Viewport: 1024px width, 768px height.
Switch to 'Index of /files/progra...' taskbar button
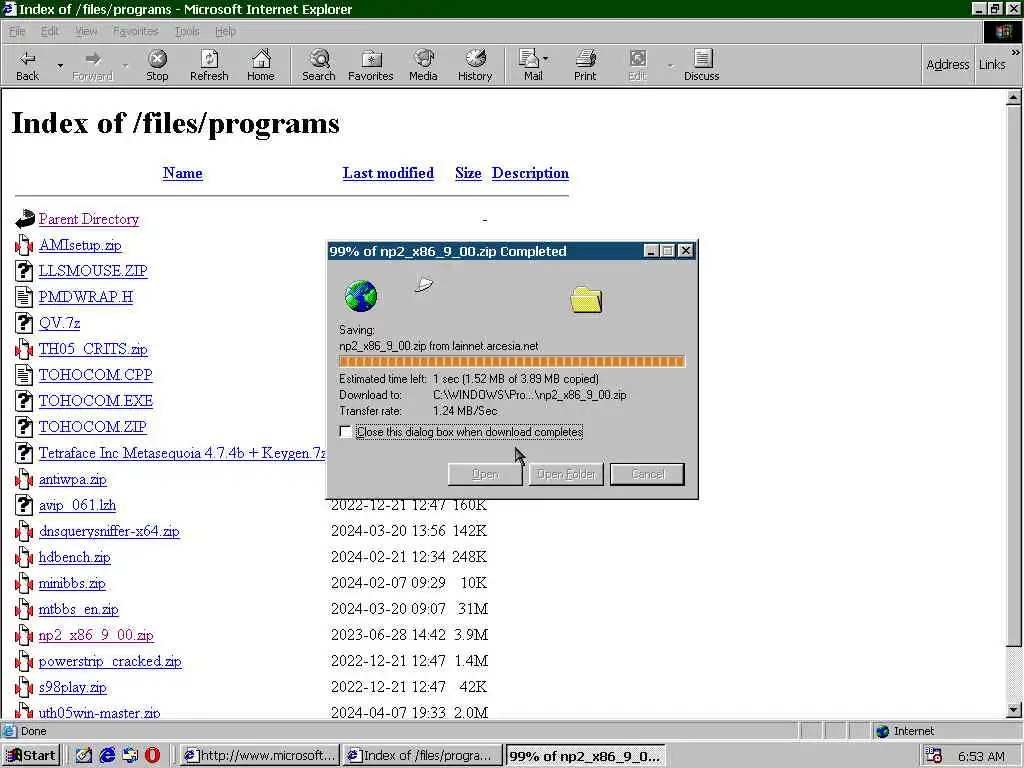point(423,756)
